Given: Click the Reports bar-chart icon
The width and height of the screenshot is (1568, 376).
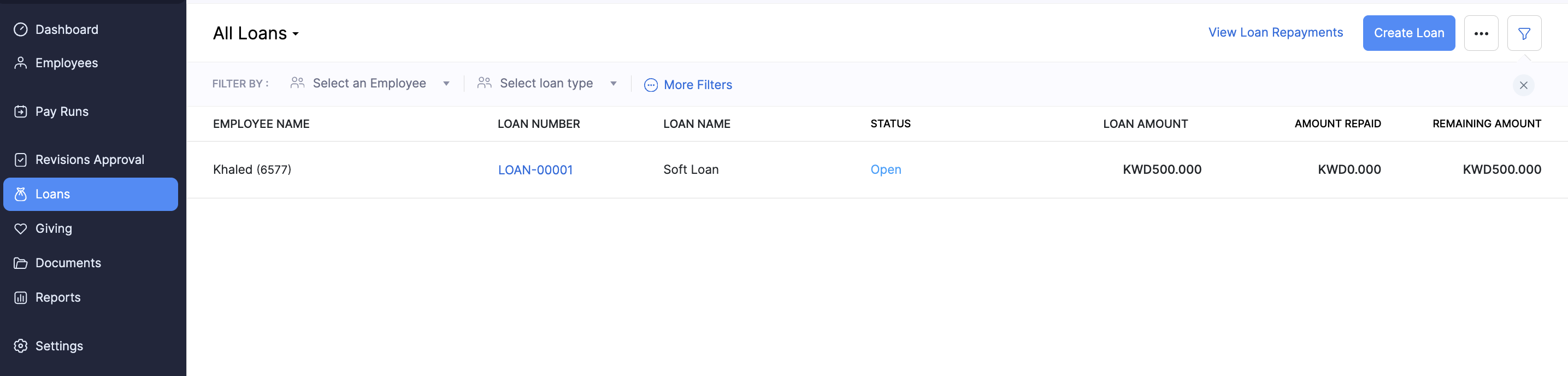Looking at the screenshot, I should (20, 297).
